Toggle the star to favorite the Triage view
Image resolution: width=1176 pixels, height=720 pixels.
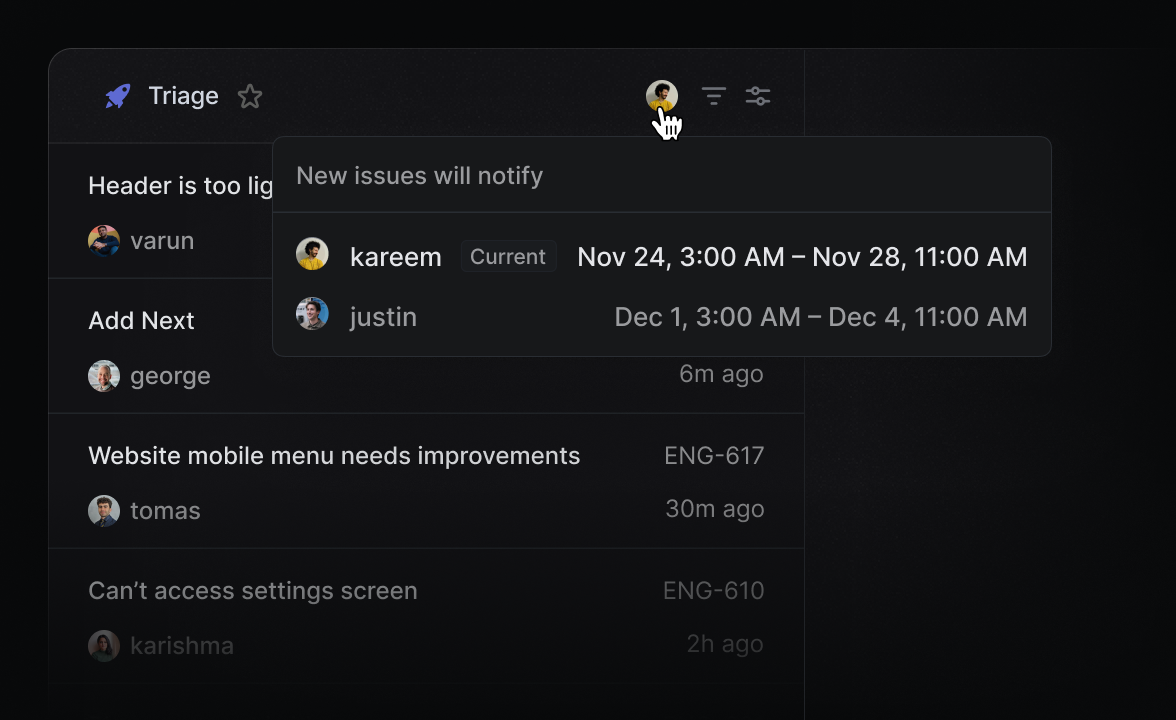(249, 96)
